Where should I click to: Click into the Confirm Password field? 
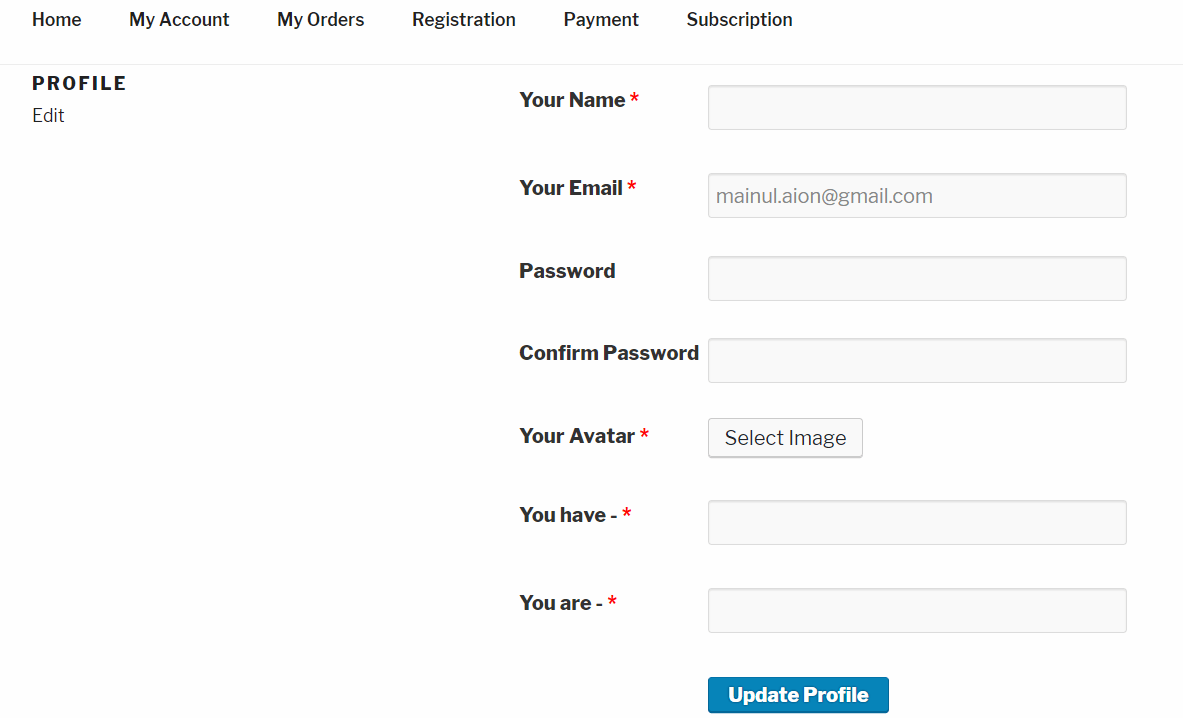point(917,361)
